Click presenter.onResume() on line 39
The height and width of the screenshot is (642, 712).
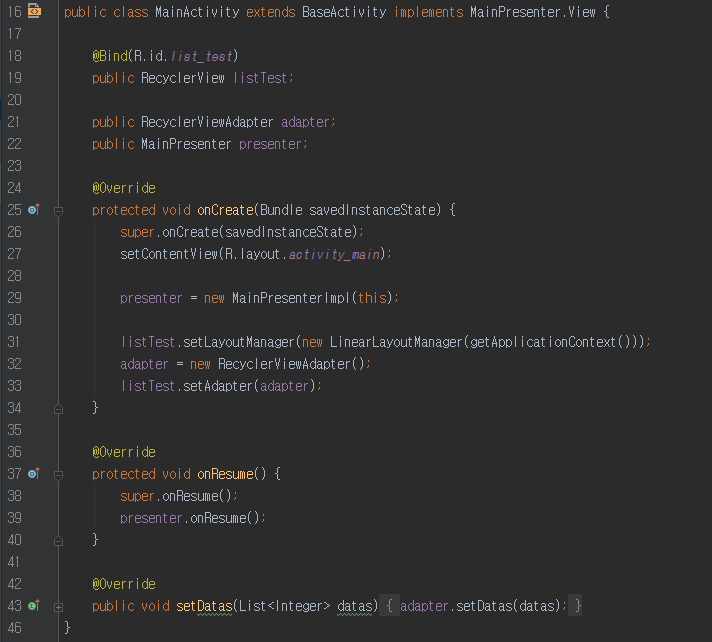click(190, 518)
